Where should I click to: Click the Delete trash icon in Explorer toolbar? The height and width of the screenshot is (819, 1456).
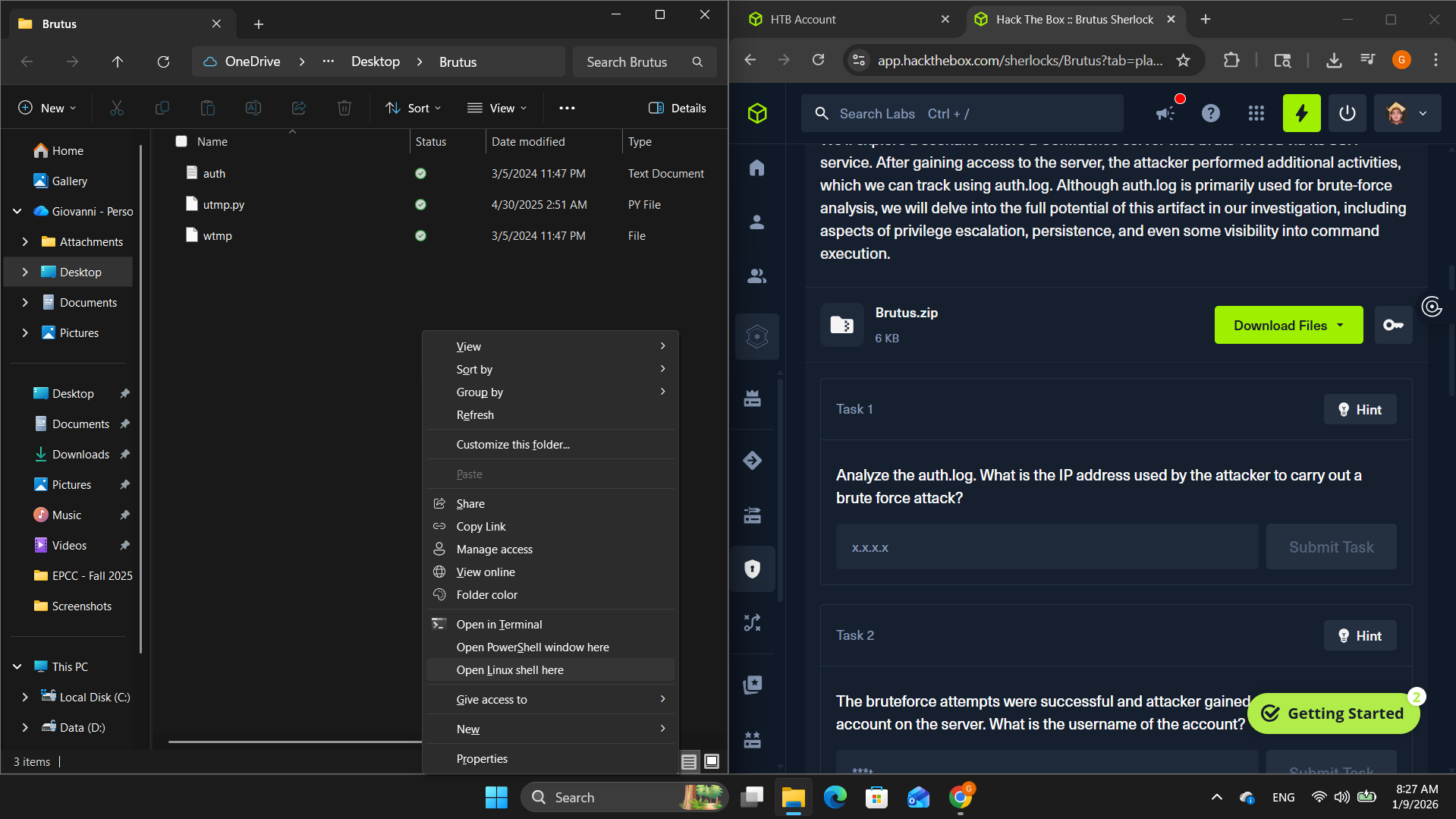pos(344,108)
